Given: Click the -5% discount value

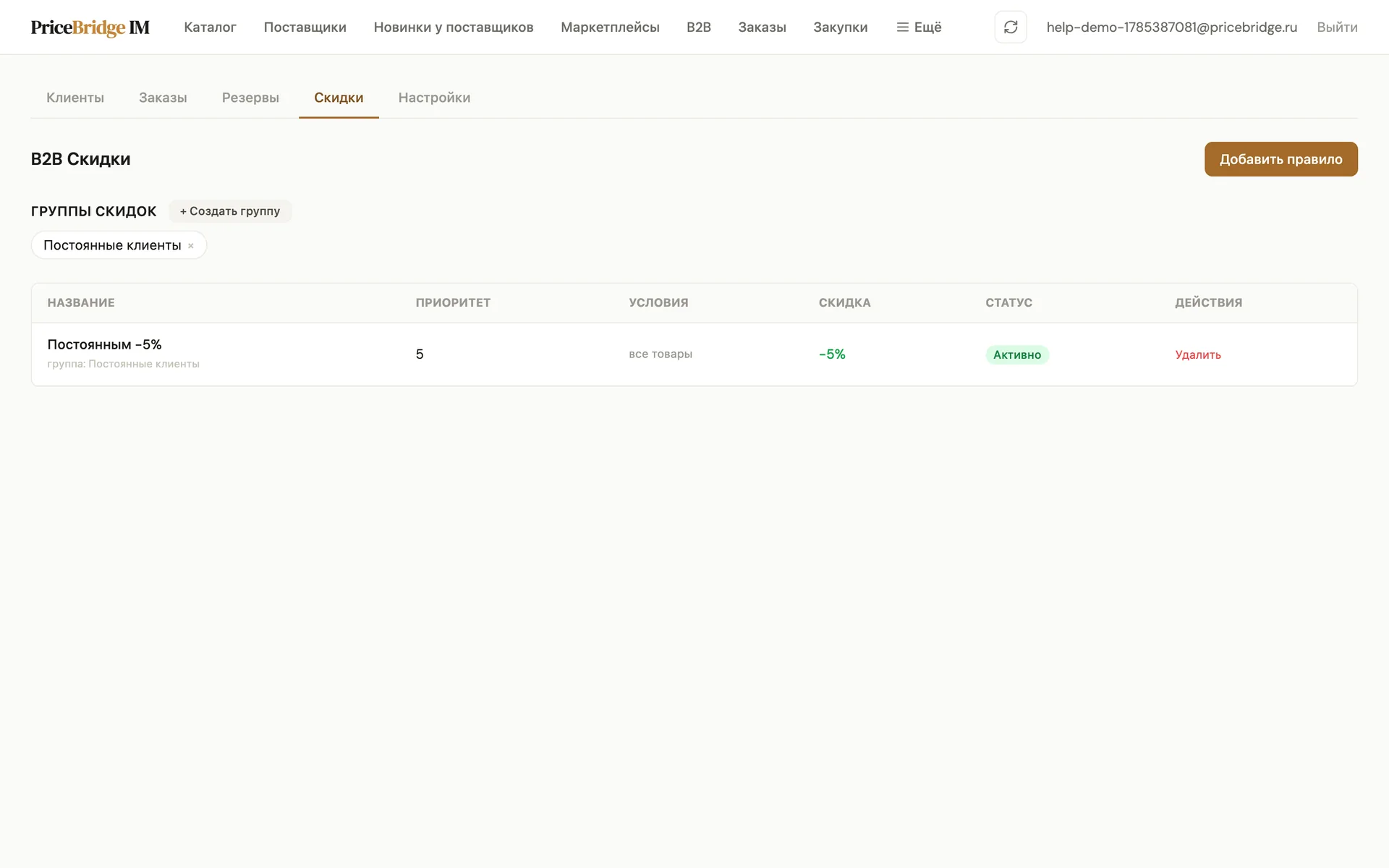Looking at the screenshot, I should point(832,354).
